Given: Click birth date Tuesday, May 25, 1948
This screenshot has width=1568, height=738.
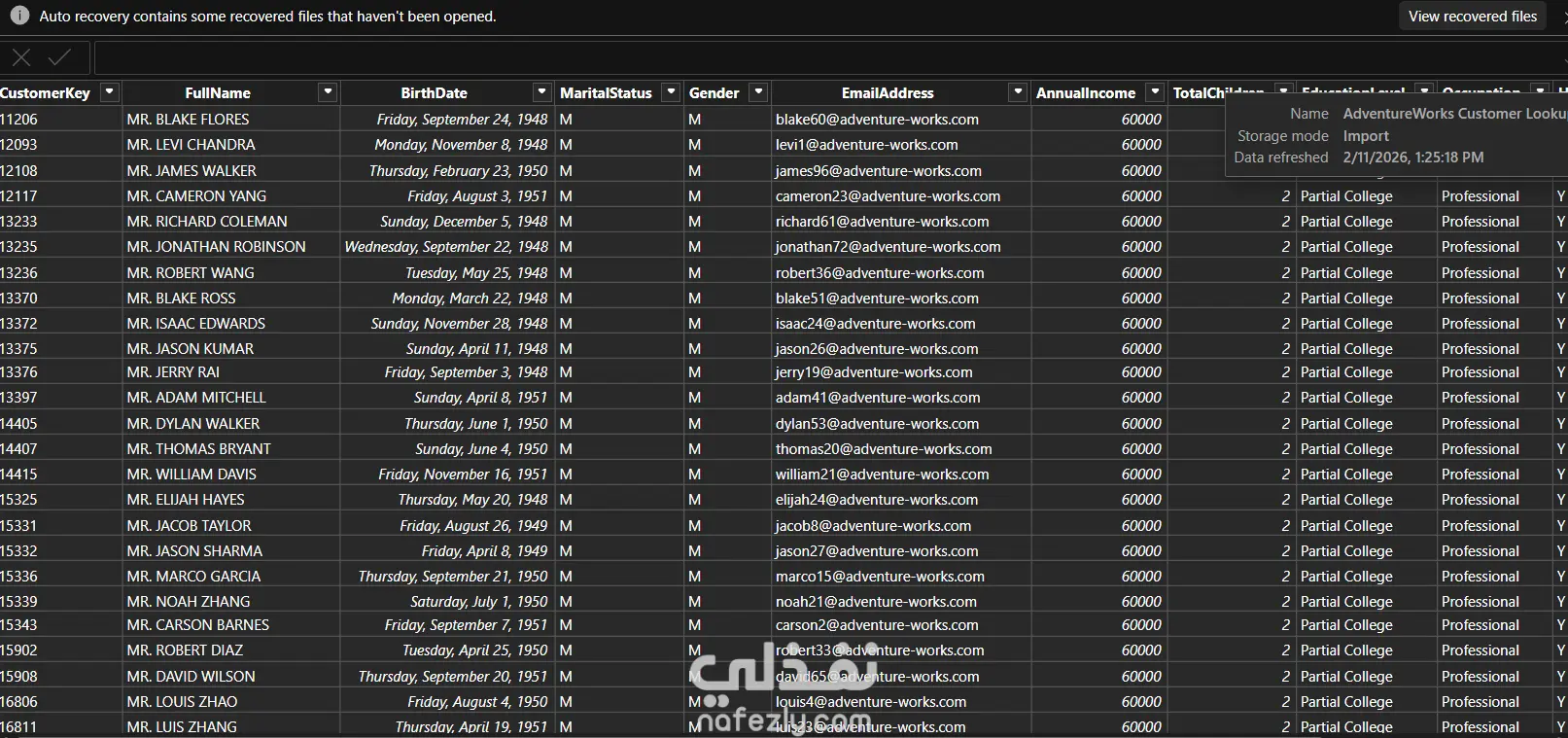Looking at the screenshot, I should (476, 272).
